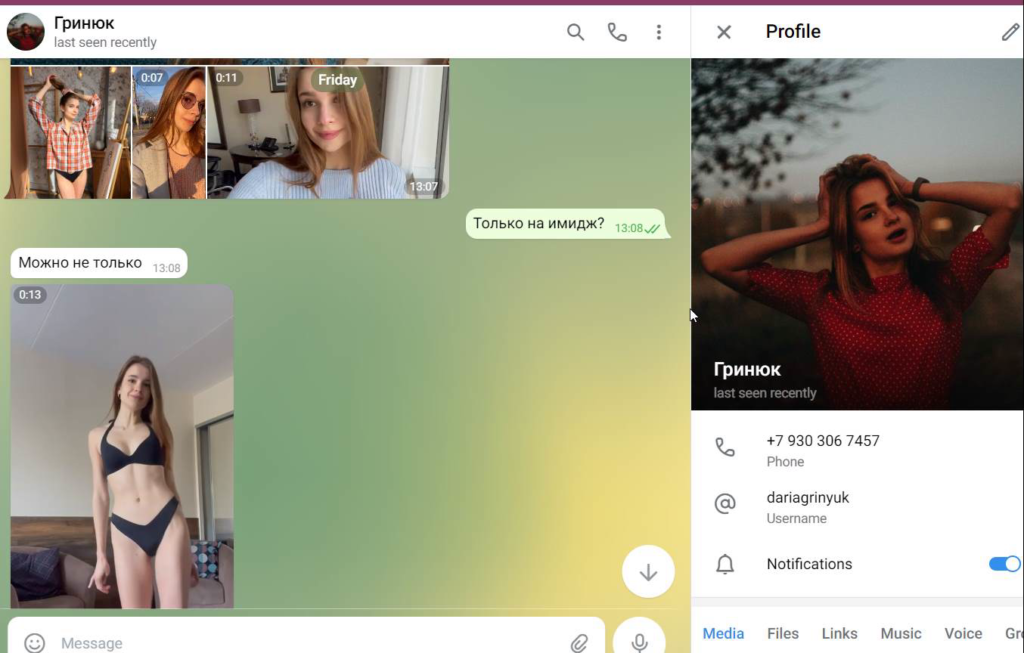Image resolution: width=1024 pixels, height=653 pixels.
Task: Type in the Message input field
Action: tap(300, 642)
